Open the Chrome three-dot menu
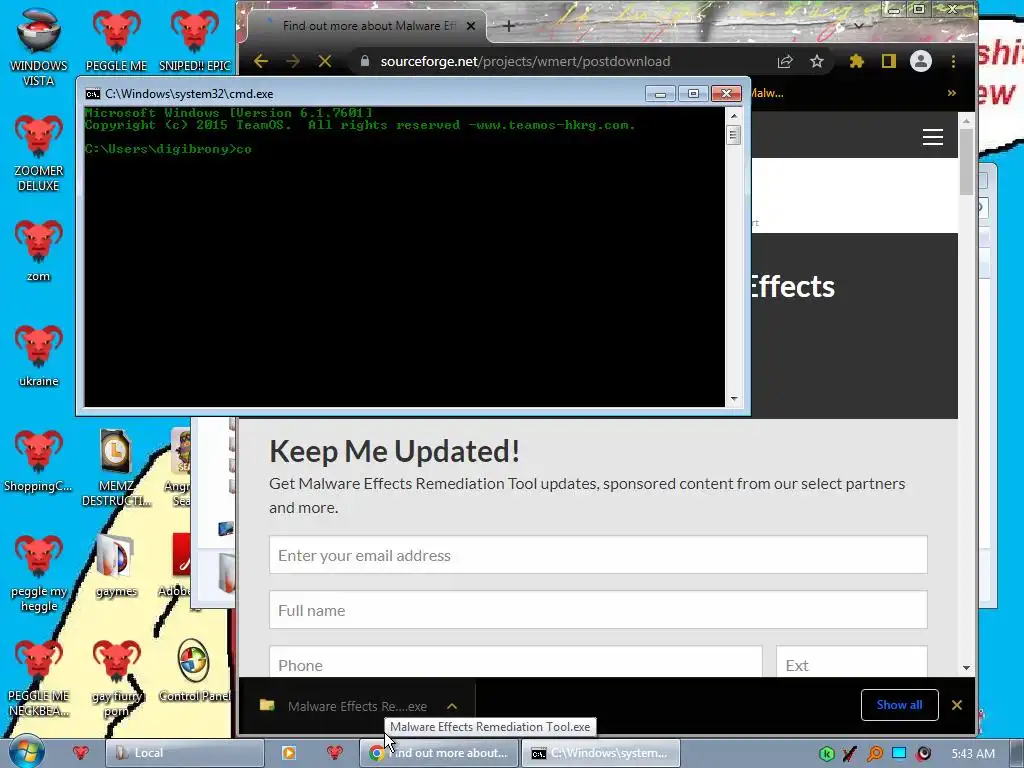 click(x=953, y=61)
